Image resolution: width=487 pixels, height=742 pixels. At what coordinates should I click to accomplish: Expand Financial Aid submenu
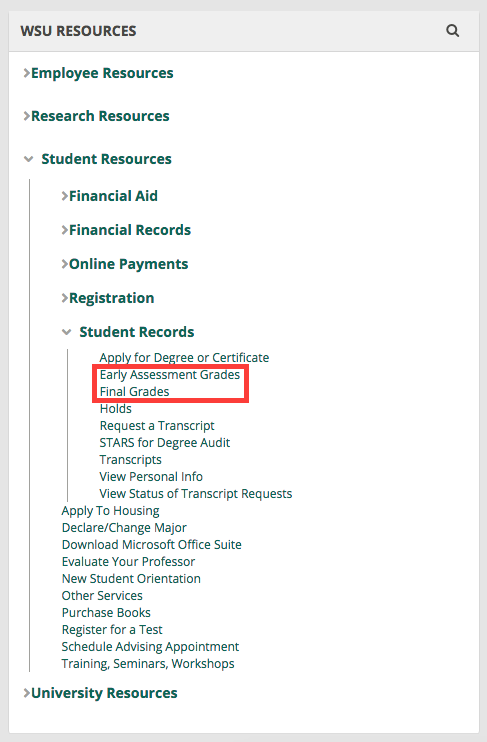[110, 196]
